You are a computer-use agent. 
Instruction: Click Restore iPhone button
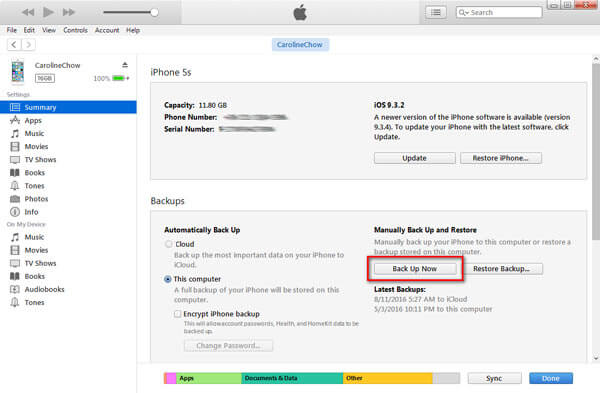click(x=501, y=158)
